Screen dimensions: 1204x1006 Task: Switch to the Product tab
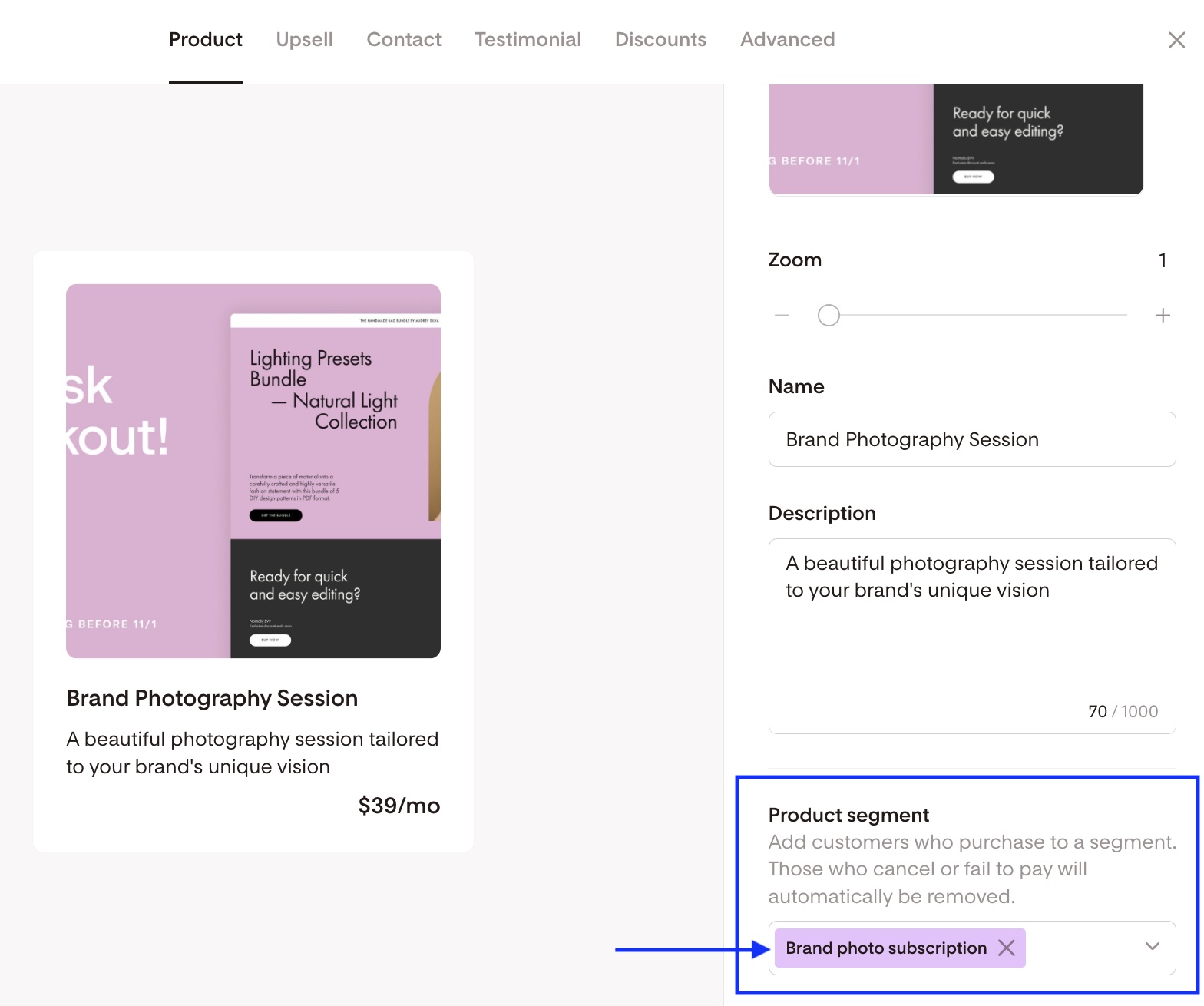point(205,40)
